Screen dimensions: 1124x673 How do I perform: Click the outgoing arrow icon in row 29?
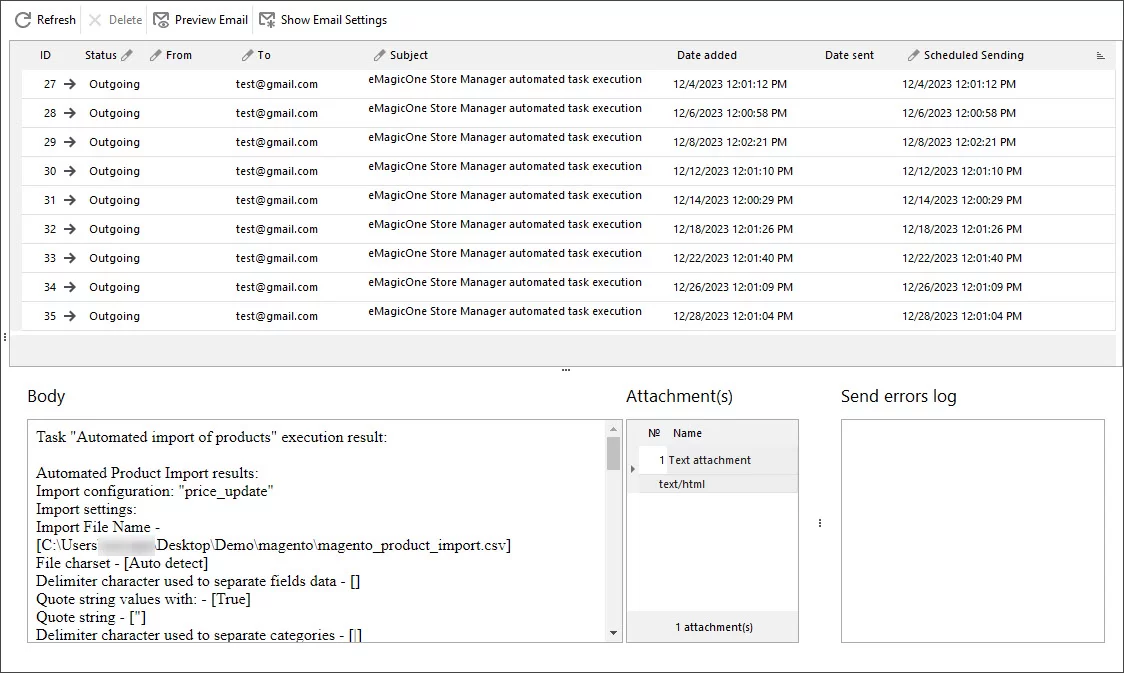(x=70, y=142)
